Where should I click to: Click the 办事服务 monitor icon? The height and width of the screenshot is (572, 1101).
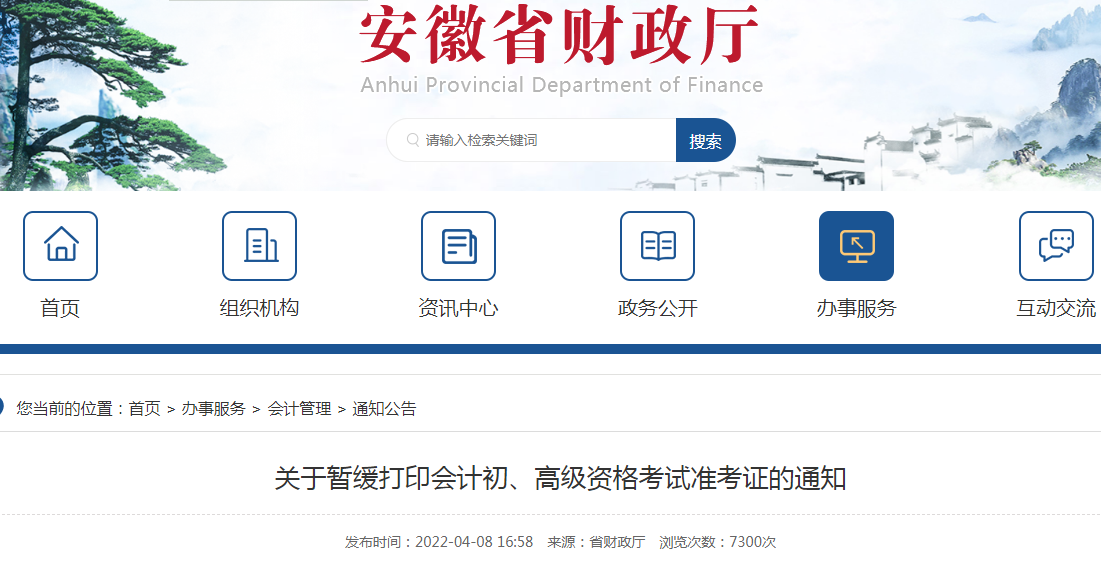pos(857,246)
